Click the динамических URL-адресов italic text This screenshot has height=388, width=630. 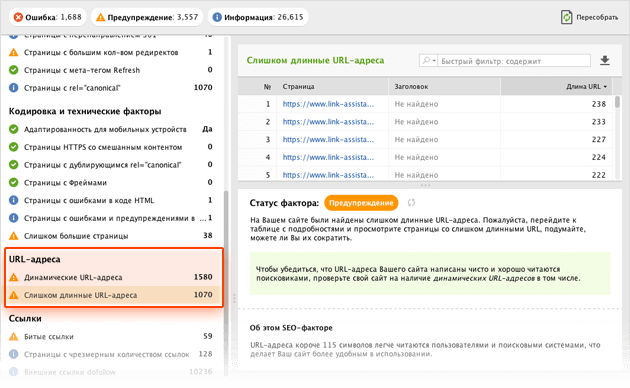click(484, 278)
